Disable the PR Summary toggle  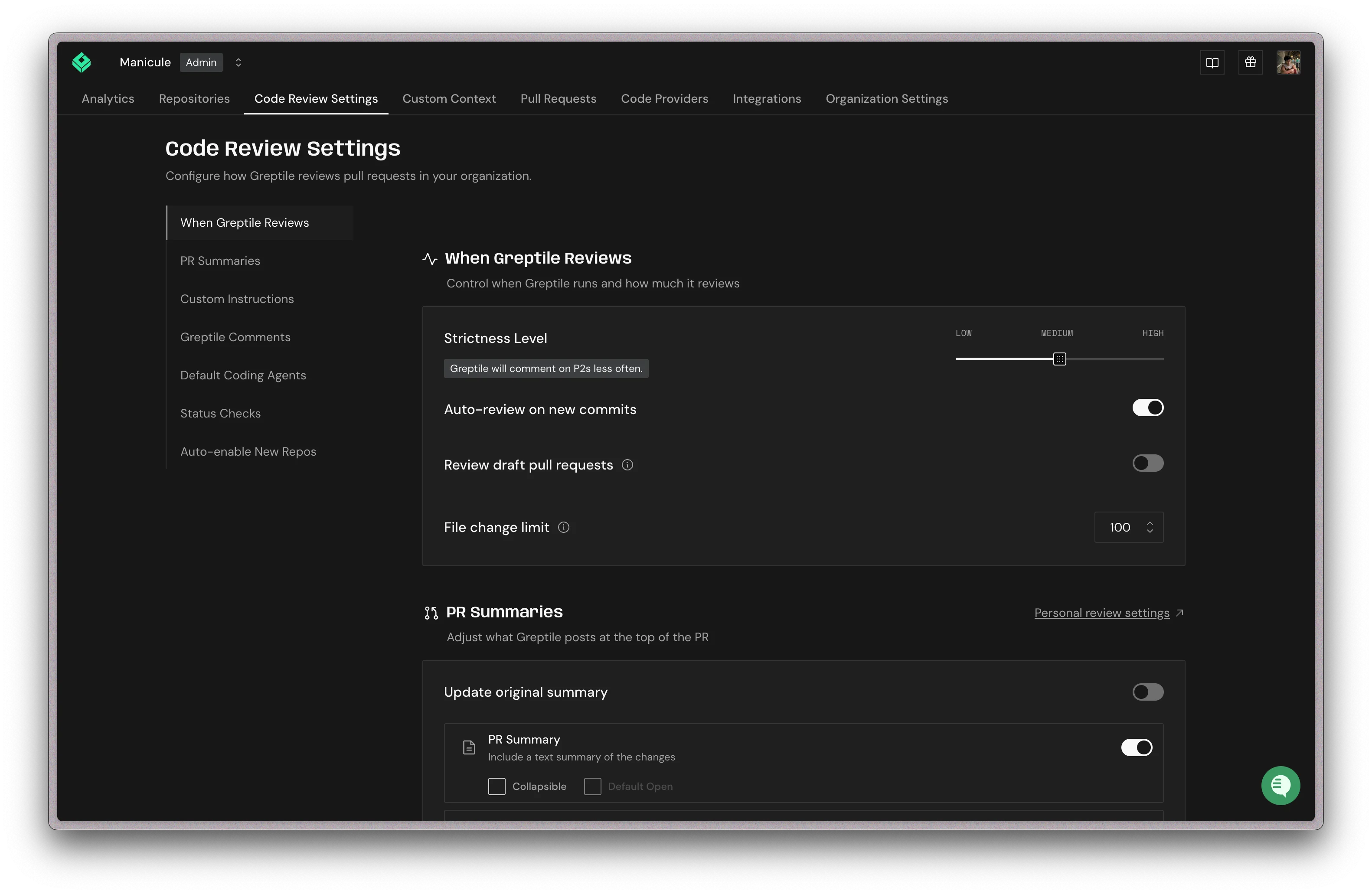pos(1137,747)
